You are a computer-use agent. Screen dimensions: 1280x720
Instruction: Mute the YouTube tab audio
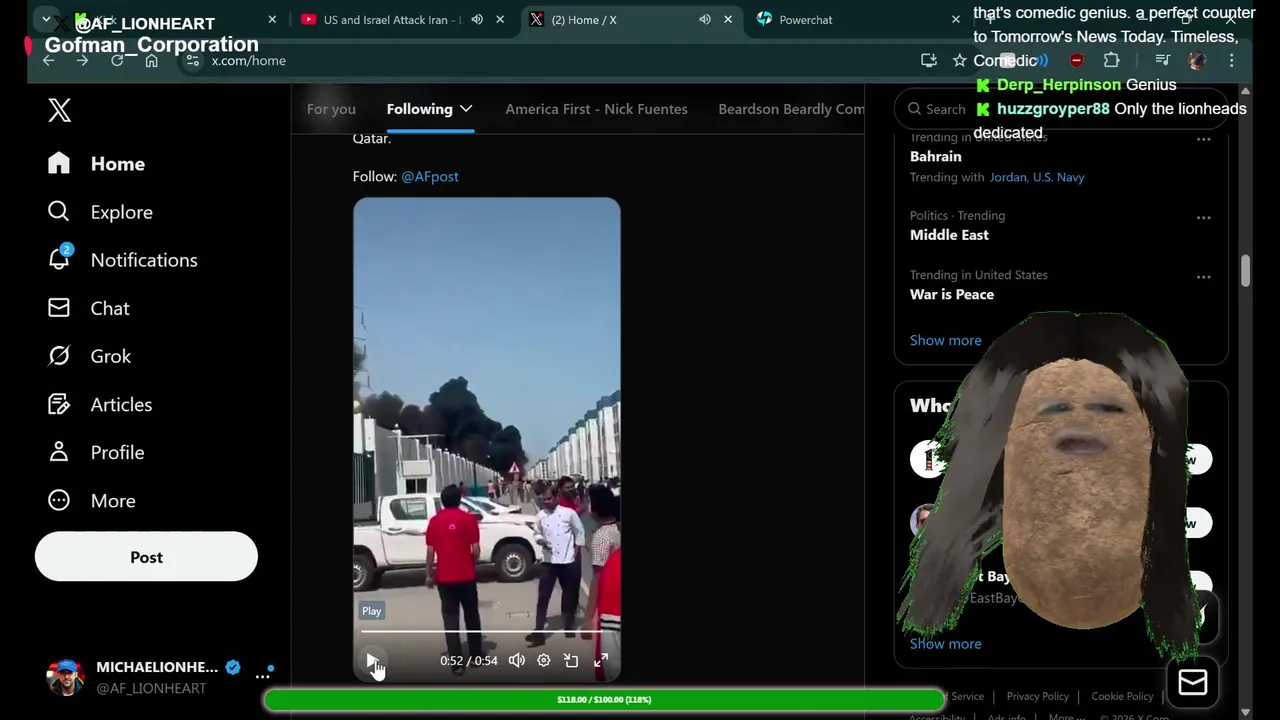tap(477, 20)
